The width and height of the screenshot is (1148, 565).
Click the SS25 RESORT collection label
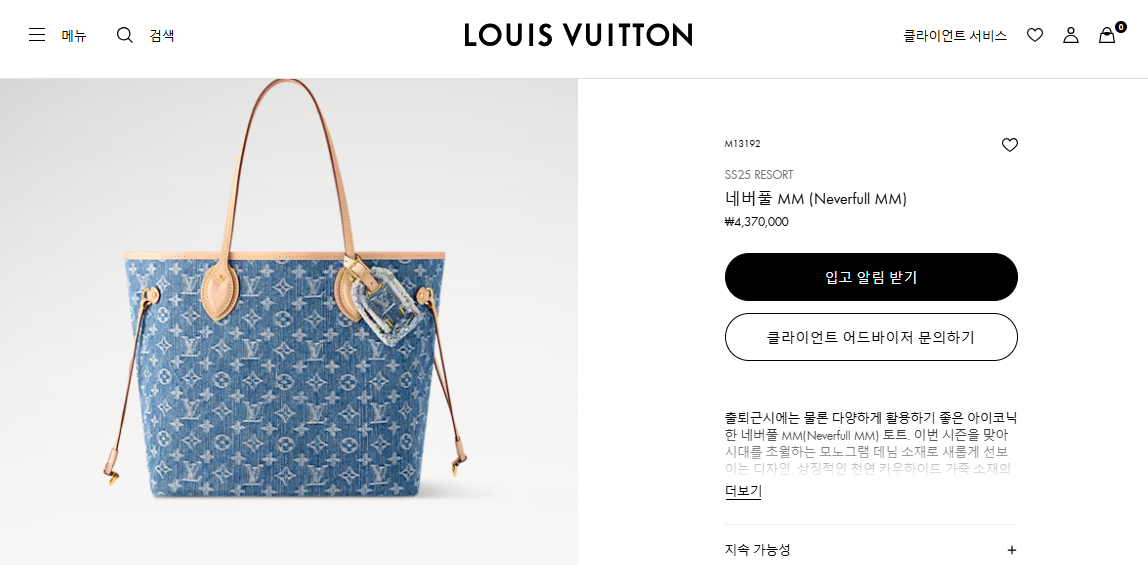(x=758, y=175)
